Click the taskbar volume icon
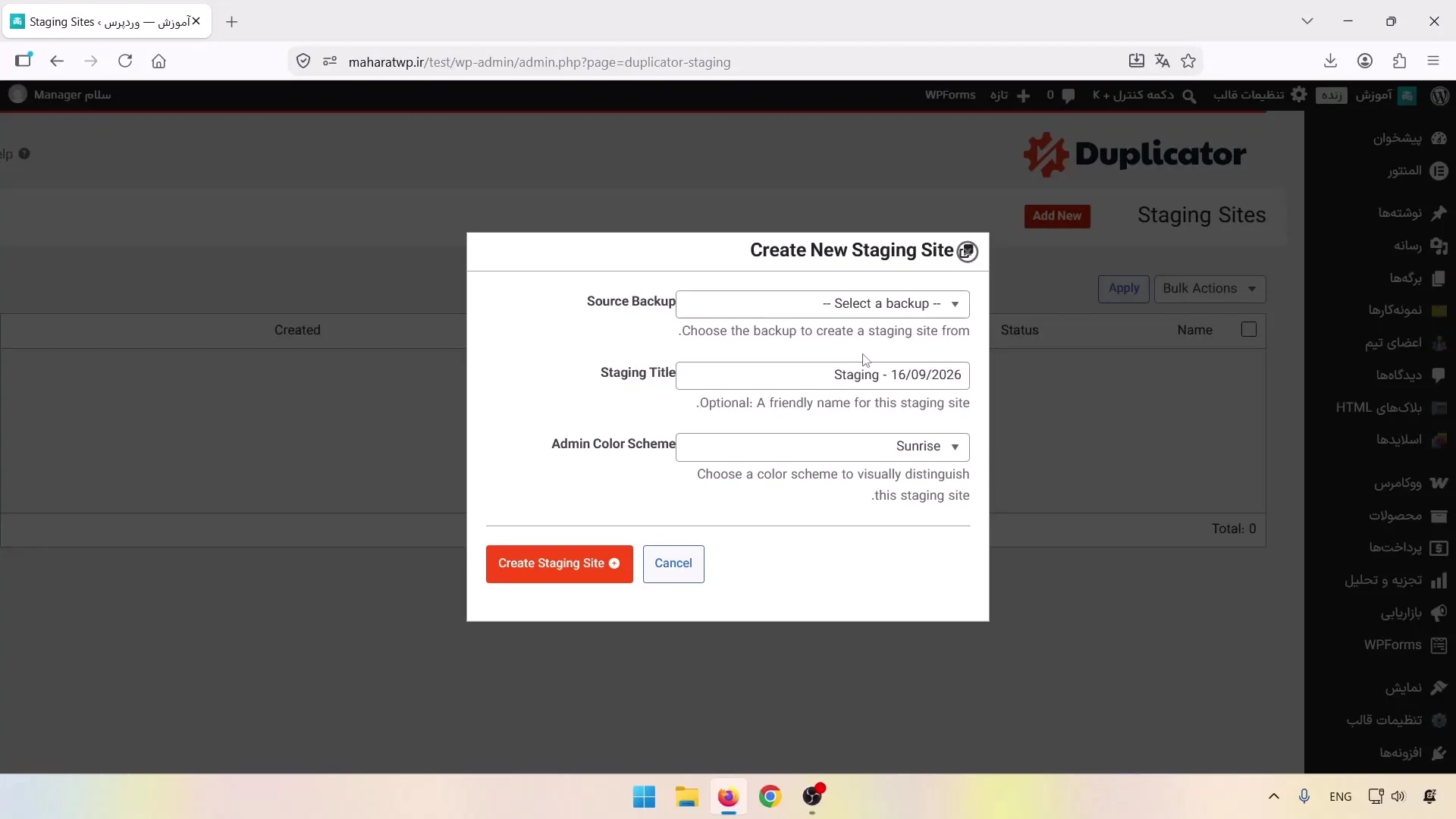1456x819 pixels. pos(1398,797)
